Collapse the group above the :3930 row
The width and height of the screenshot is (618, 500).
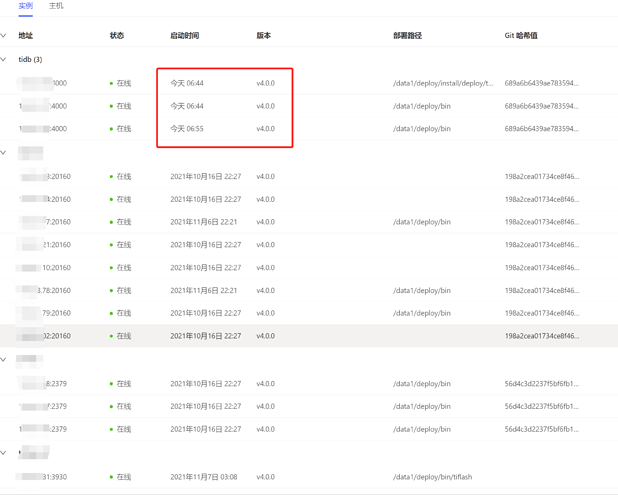(x=3, y=453)
